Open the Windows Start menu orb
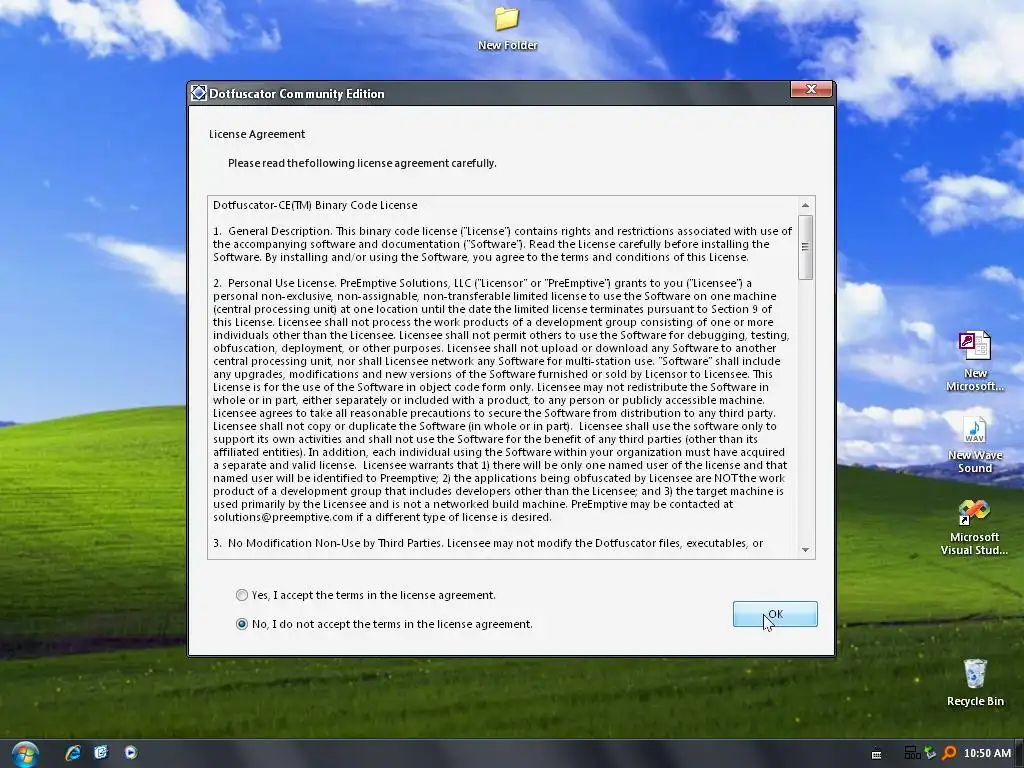The width and height of the screenshot is (1024, 768). coord(25,754)
